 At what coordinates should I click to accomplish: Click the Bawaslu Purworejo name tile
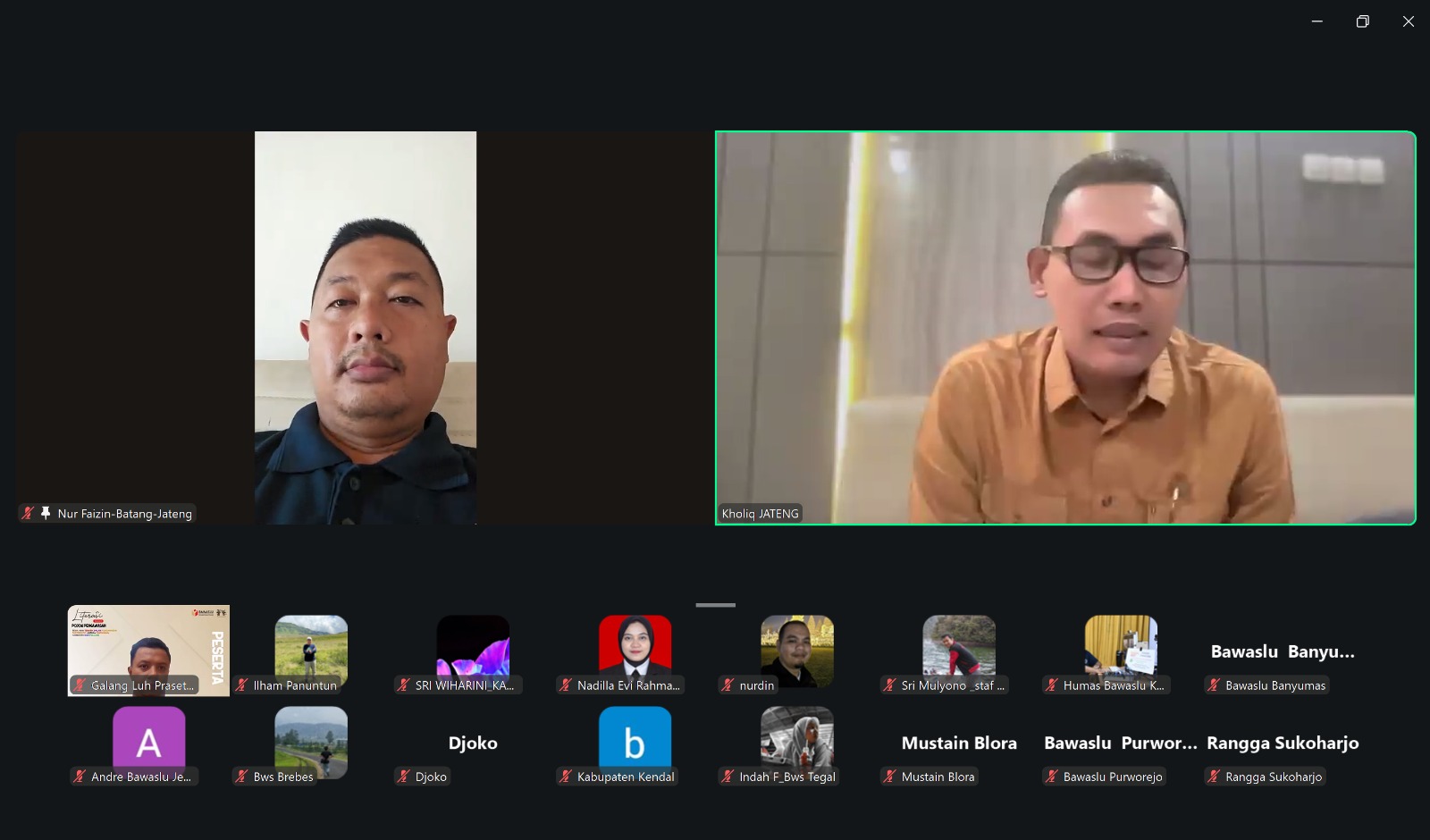[1121, 743]
